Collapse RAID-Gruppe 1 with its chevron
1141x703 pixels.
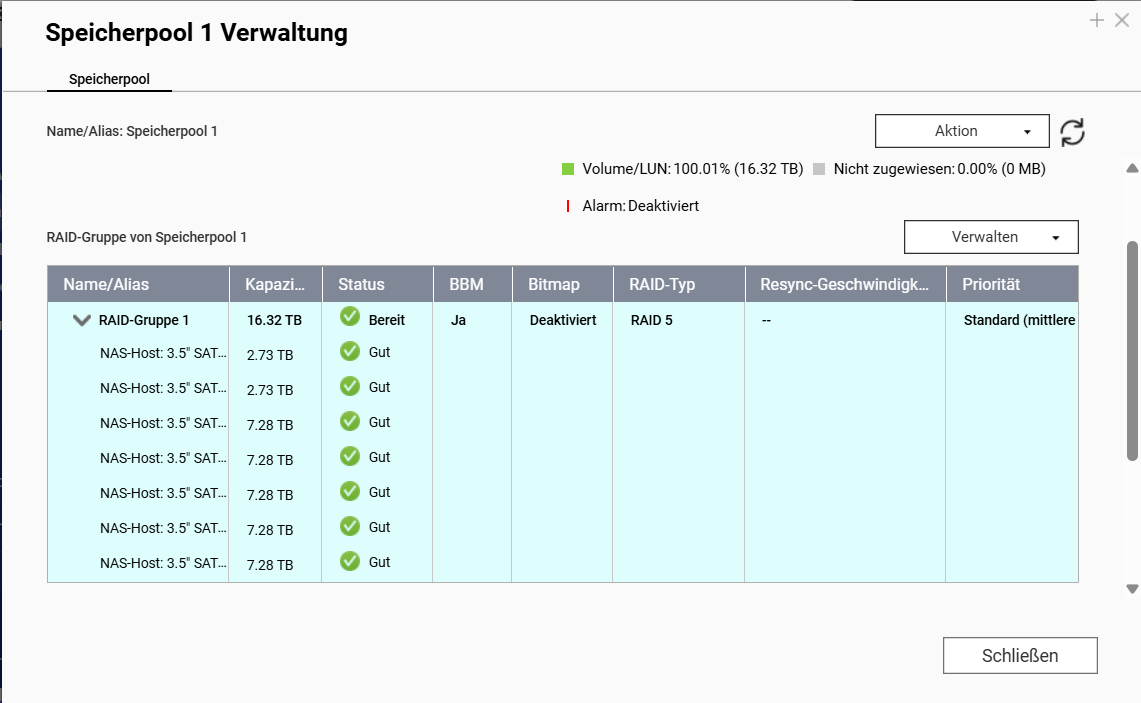[x=81, y=321]
